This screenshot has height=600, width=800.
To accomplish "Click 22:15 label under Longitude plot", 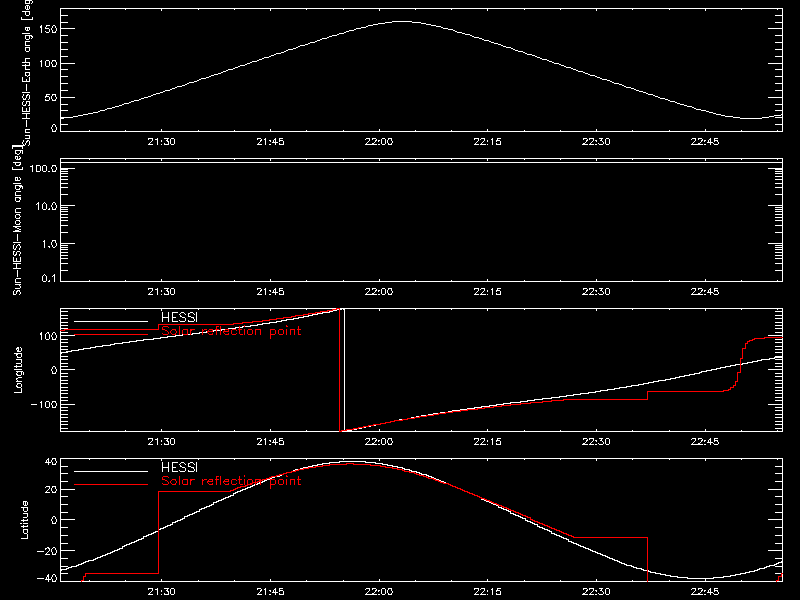I will [488, 442].
